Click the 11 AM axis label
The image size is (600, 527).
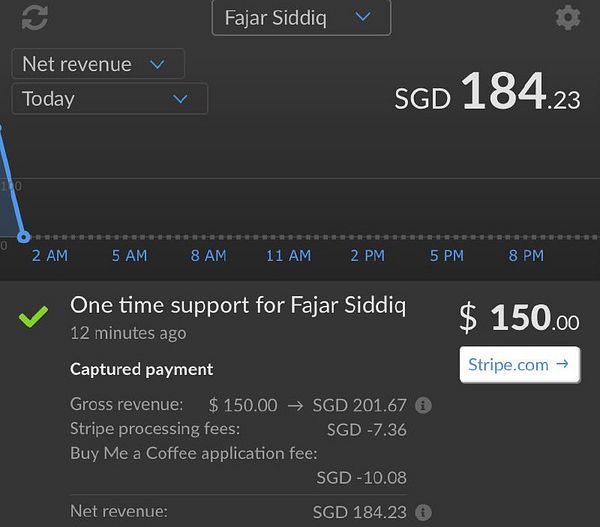[x=288, y=256]
